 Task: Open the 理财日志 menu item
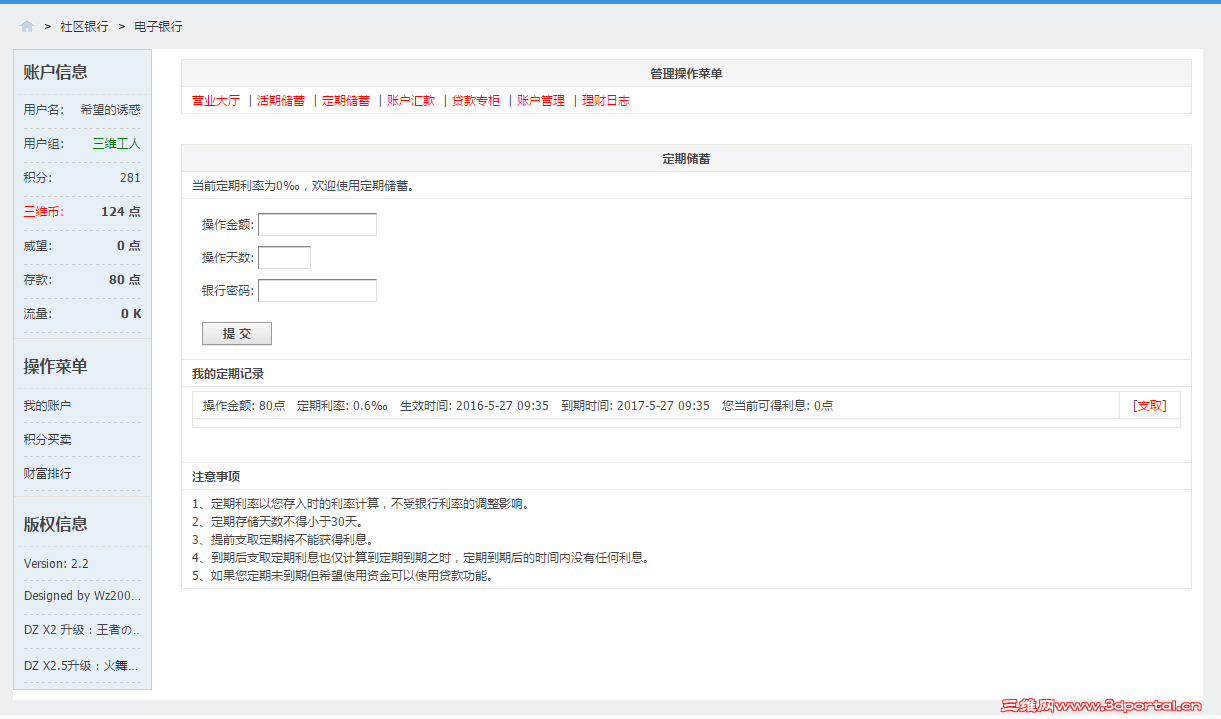point(606,101)
